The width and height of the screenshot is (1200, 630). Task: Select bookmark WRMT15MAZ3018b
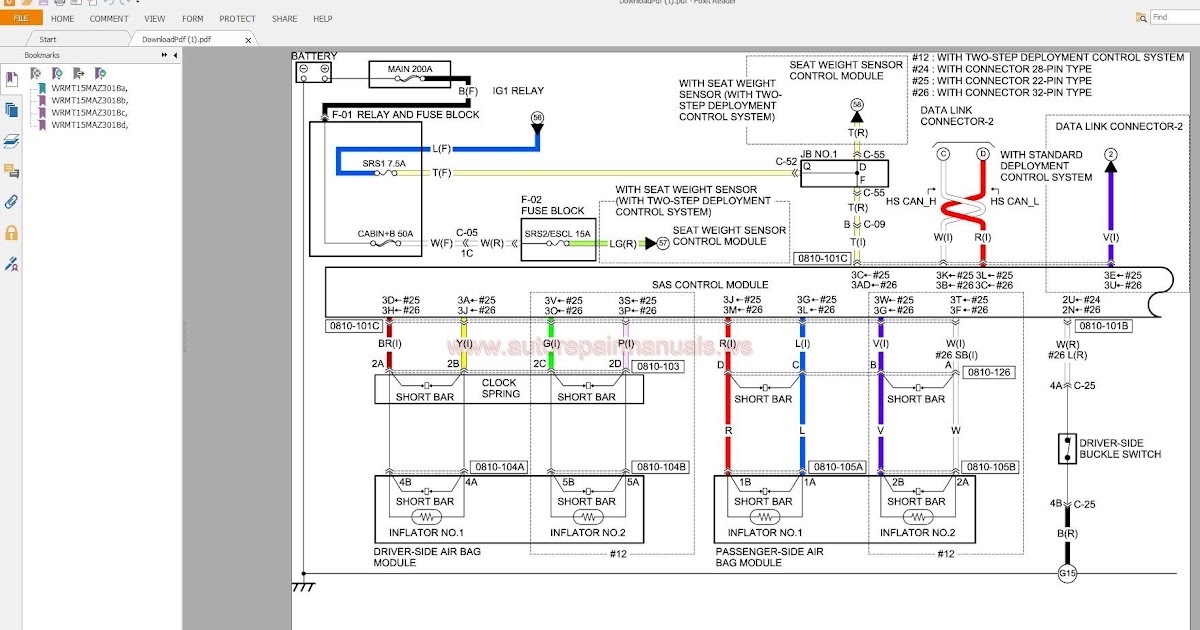pos(89,100)
